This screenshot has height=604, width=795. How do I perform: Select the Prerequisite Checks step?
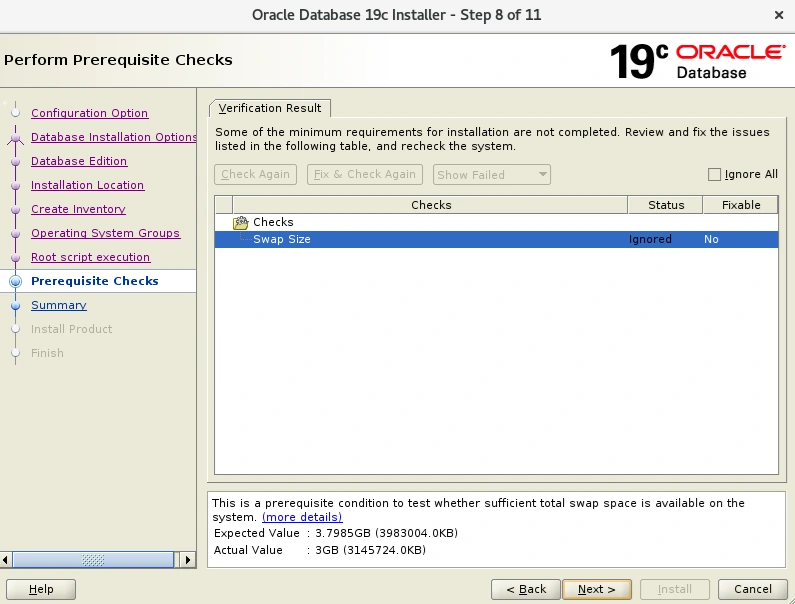click(x=95, y=281)
